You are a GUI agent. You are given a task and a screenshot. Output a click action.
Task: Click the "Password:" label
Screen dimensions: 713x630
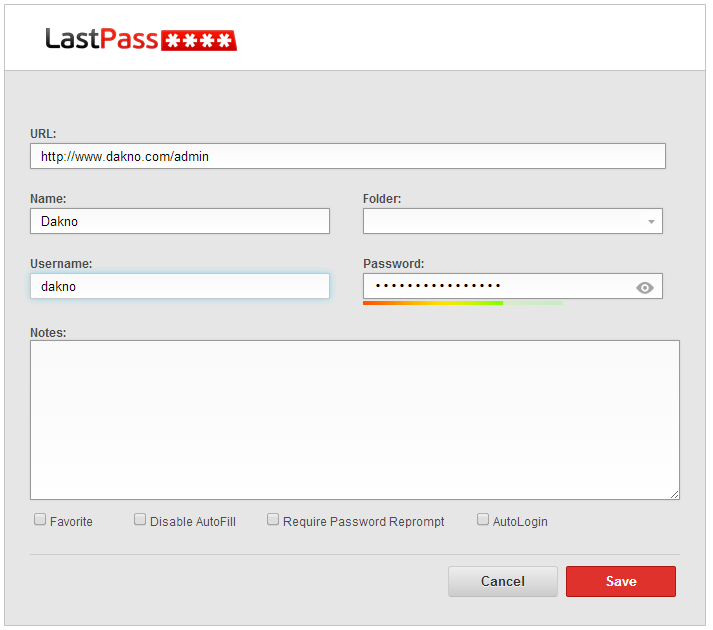coord(393,264)
